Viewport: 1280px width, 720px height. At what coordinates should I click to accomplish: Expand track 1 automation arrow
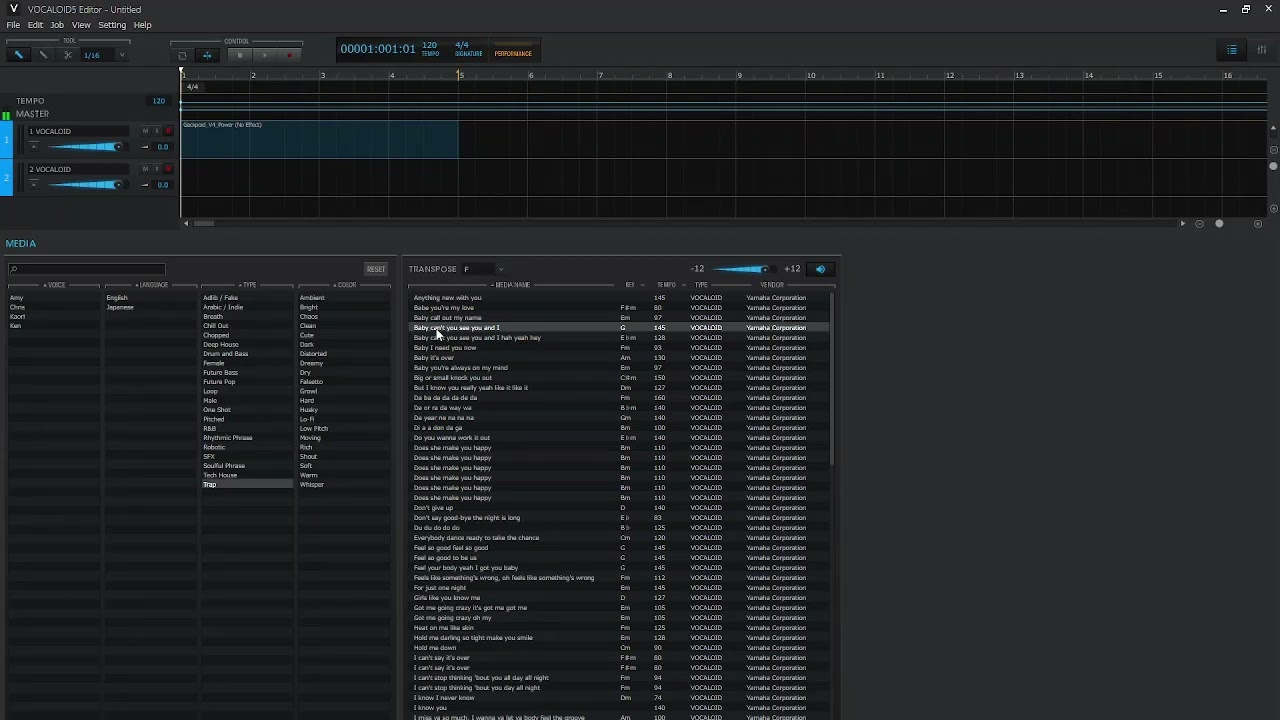point(33,147)
